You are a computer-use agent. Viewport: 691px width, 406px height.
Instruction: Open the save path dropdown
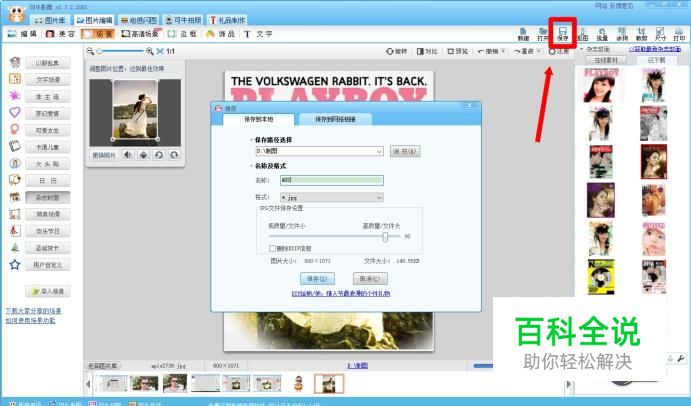pos(379,151)
